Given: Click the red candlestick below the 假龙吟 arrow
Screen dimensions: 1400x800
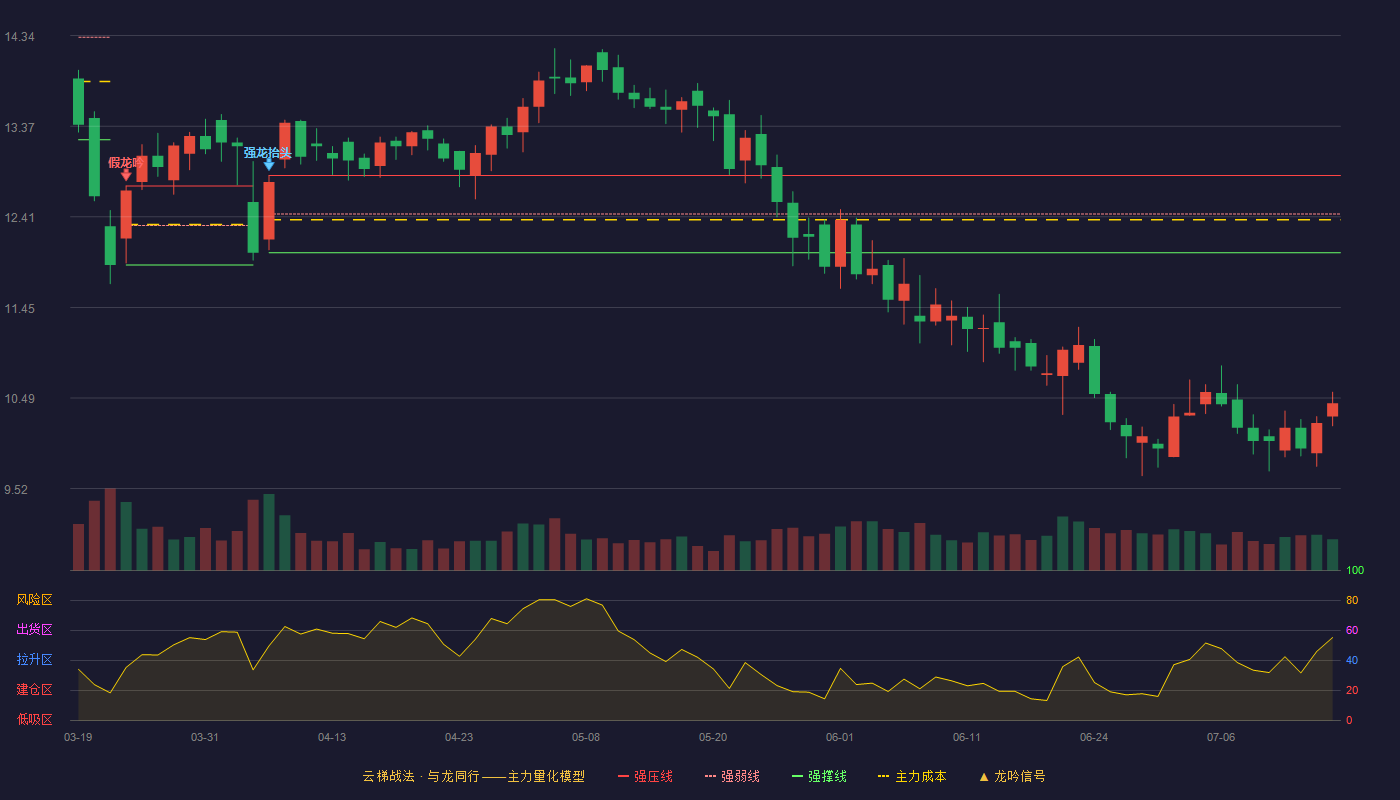Looking at the screenshot, I should (126, 214).
